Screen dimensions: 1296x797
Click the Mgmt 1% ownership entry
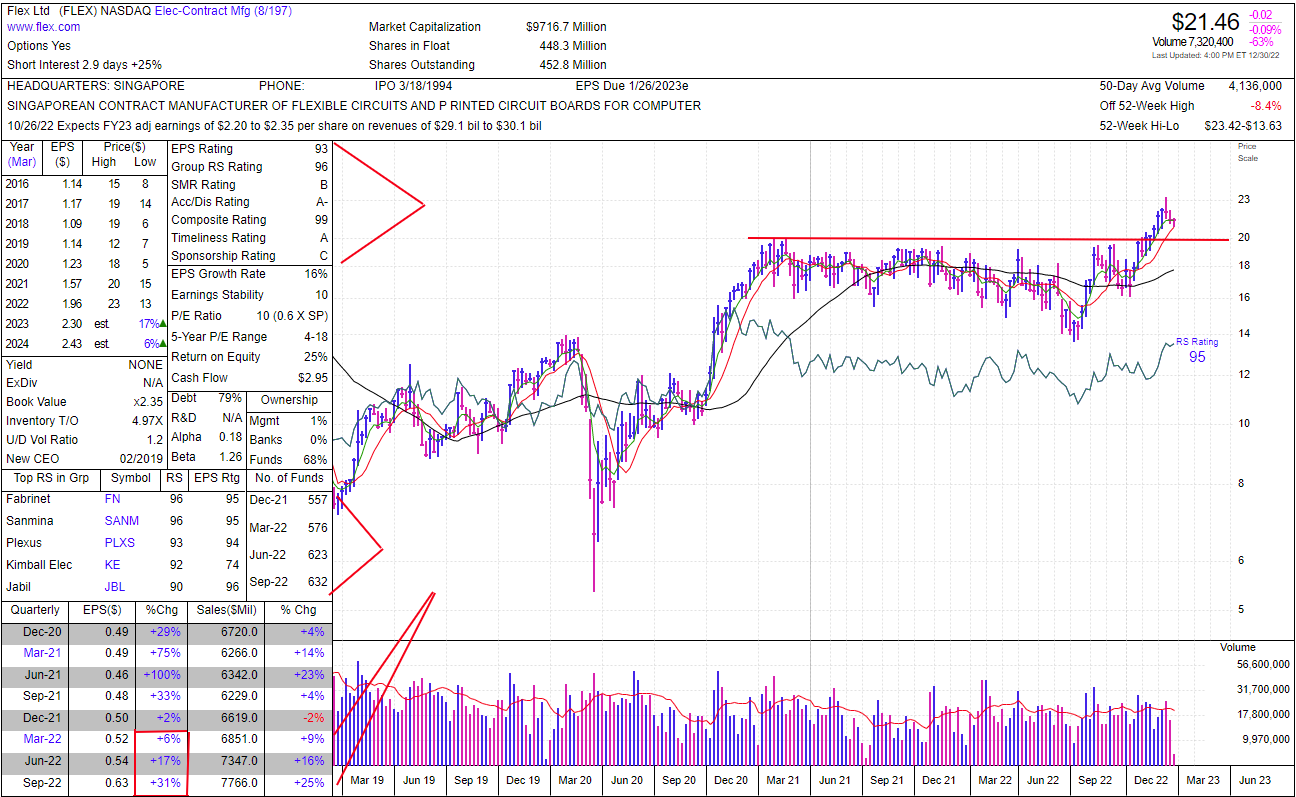[x=288, y=421]
